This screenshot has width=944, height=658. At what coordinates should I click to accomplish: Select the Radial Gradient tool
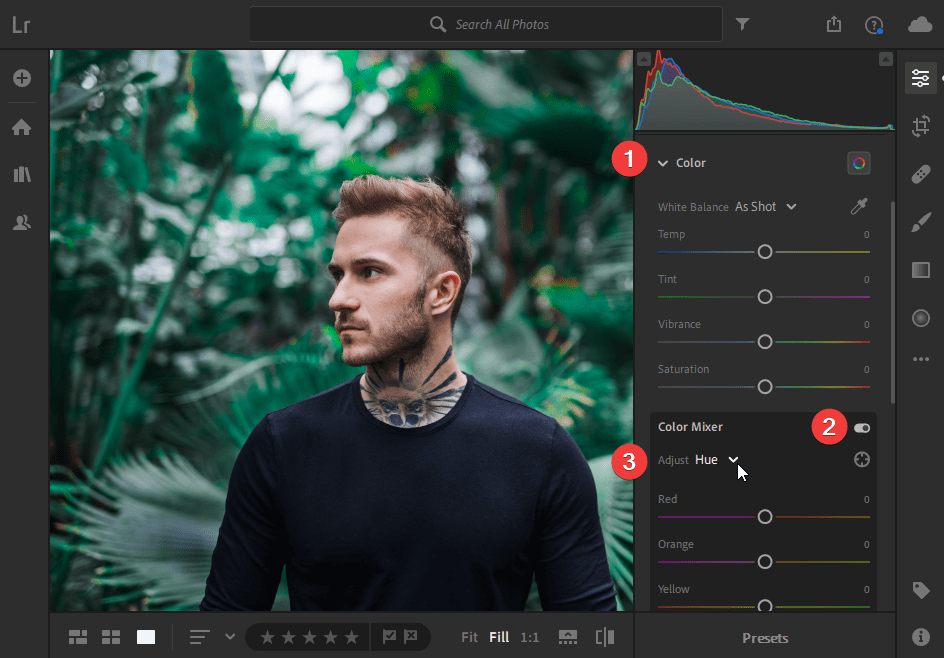click(x=921, y=318)
